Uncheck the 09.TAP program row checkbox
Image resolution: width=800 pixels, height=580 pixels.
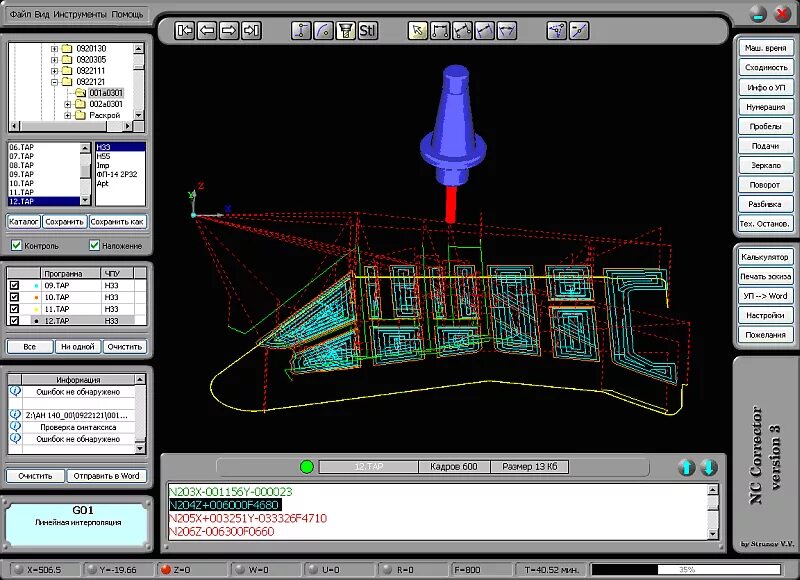point(14,285)
